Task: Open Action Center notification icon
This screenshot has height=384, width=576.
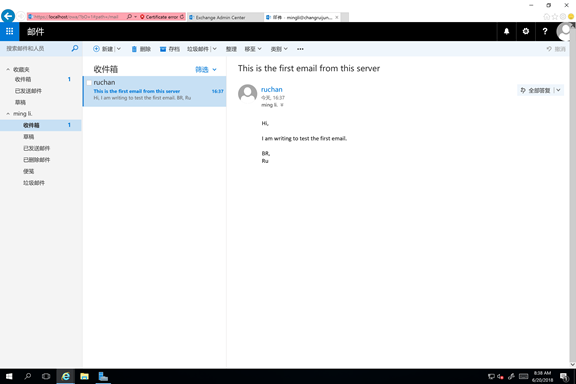Action: 564,376
